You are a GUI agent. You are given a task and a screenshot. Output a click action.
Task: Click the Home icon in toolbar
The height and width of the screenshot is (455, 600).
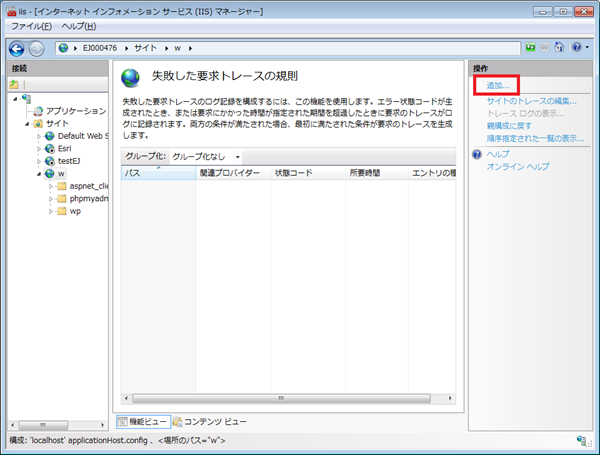point(559,48)
